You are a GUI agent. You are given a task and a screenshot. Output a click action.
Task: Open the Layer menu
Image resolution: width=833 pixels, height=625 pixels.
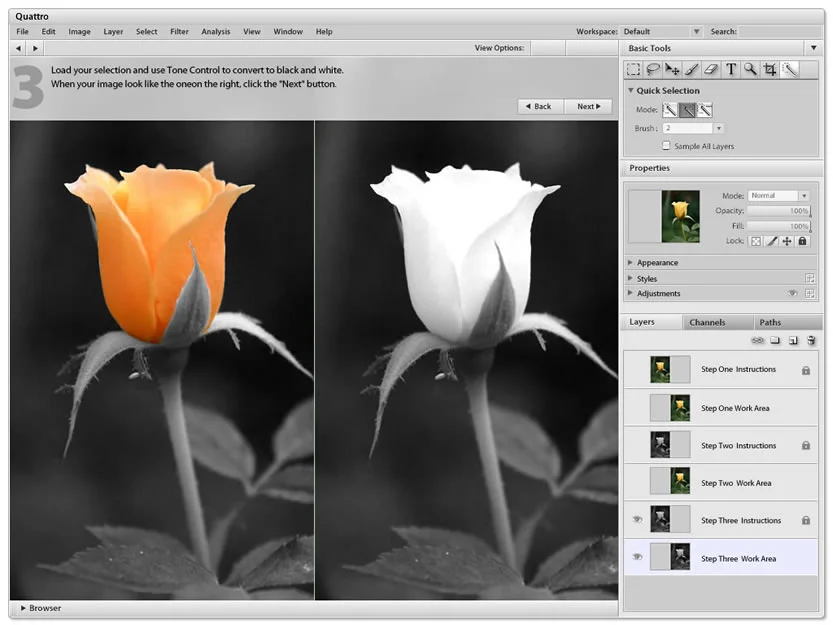click(113, 31)
